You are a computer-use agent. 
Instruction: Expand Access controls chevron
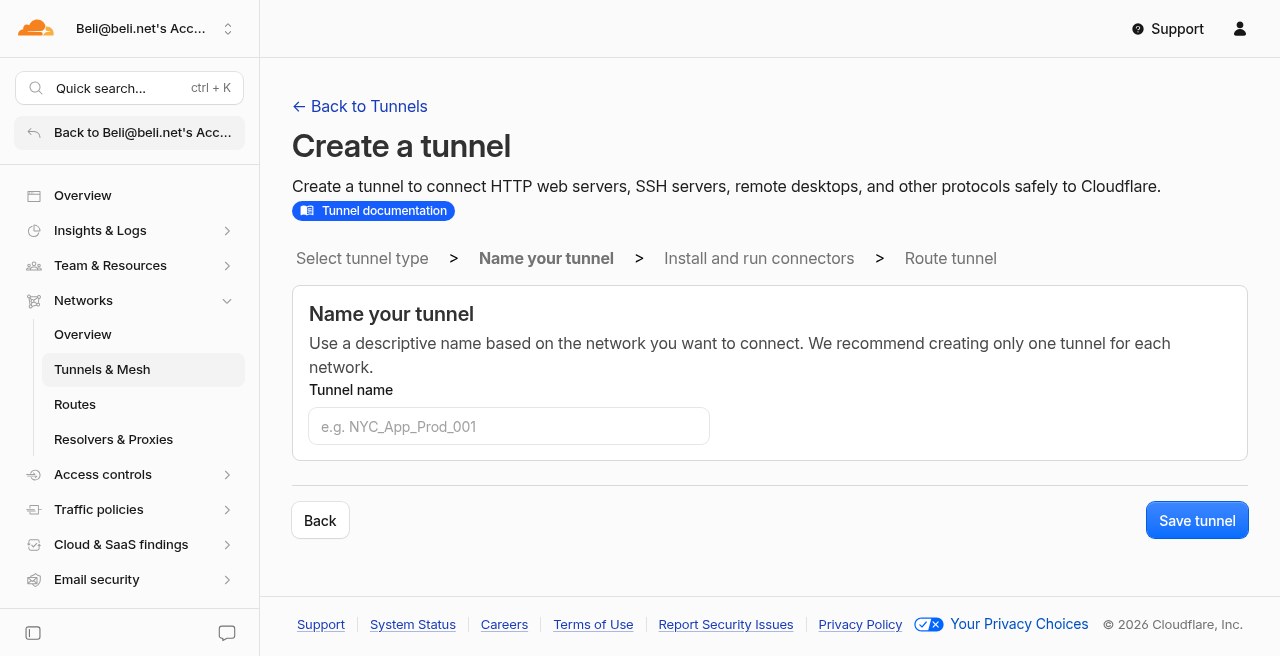(227, 475)
